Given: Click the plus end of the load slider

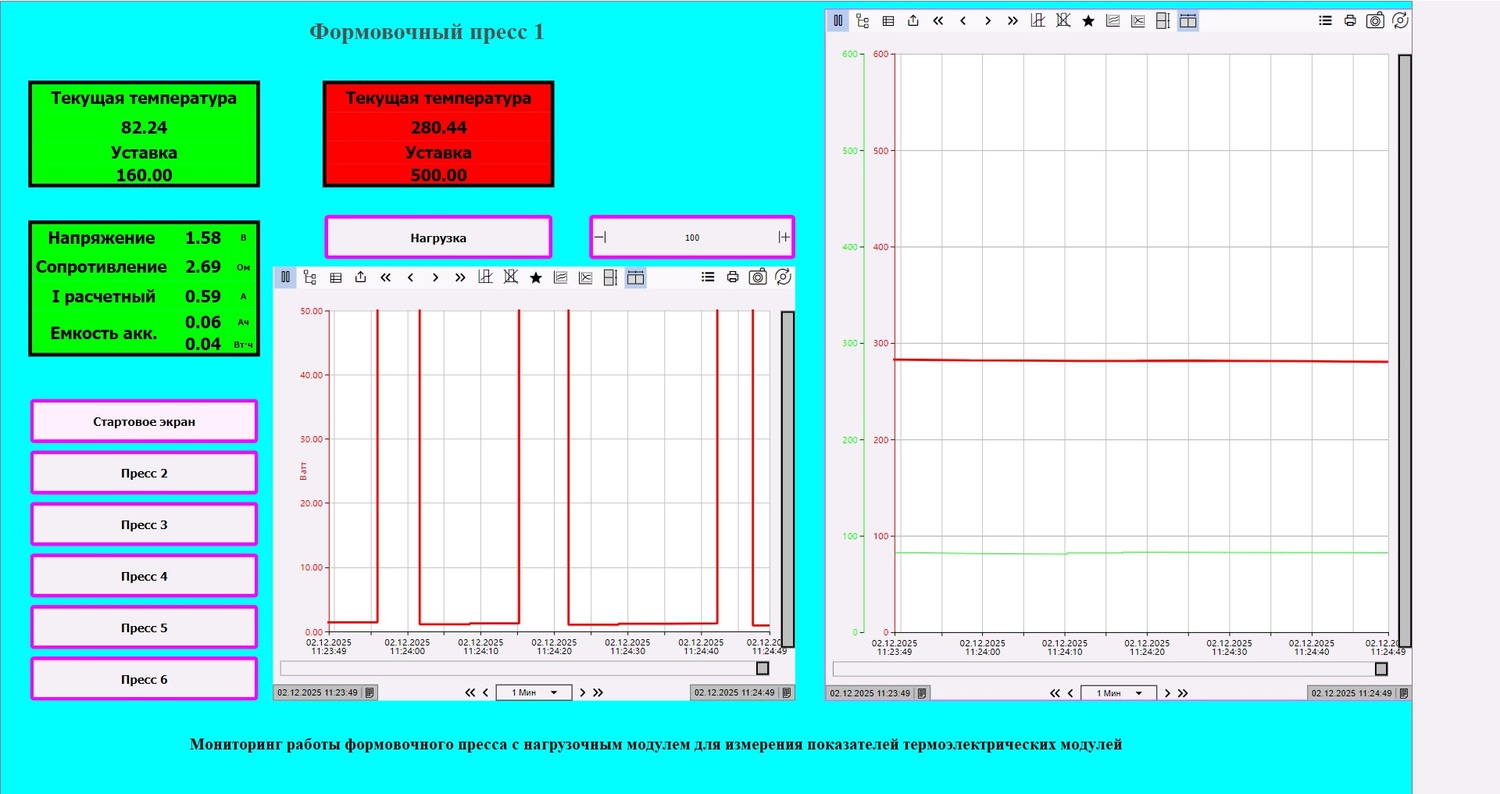Looking at the screenshot, I should pos(784,238).
